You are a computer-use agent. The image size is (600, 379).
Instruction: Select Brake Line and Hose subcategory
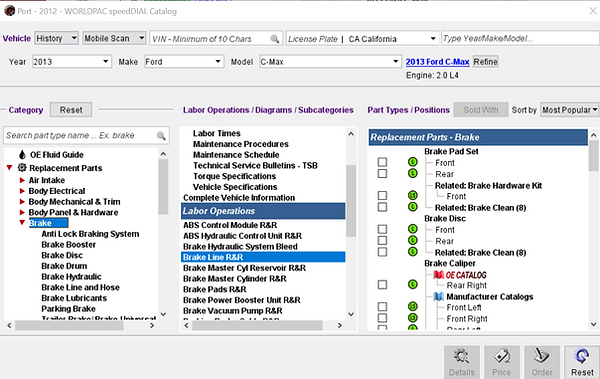80,287
